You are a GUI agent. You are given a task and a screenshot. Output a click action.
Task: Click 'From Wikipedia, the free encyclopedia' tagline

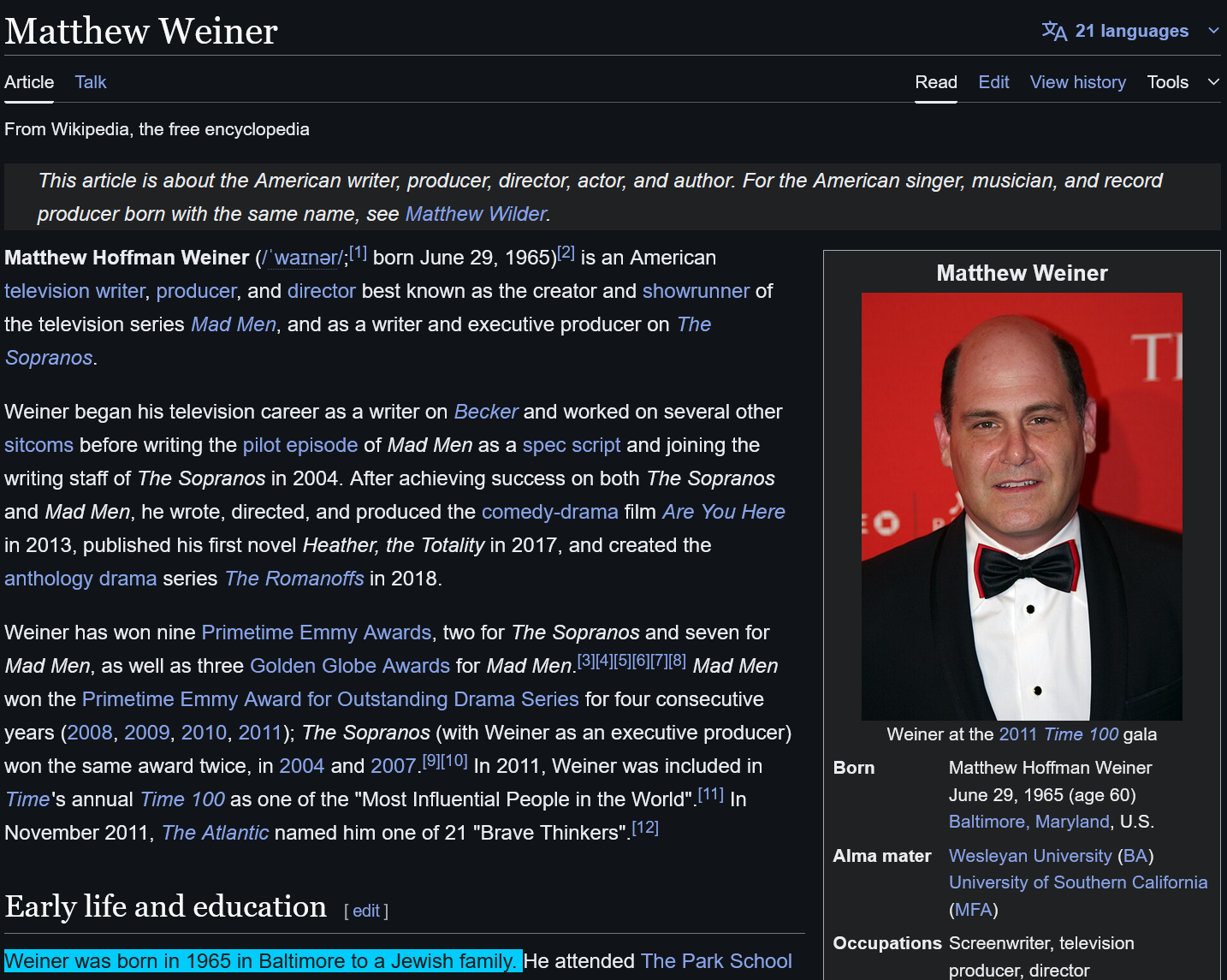click(x=157, y=129)
